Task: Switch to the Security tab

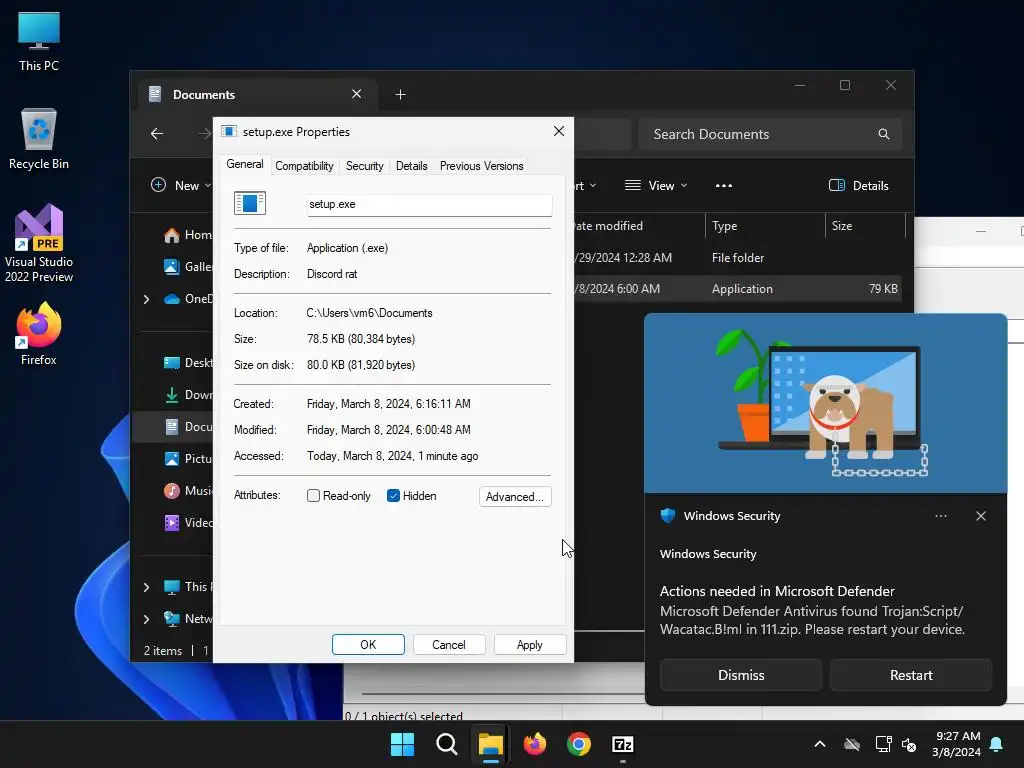Action: click(364, 166)
